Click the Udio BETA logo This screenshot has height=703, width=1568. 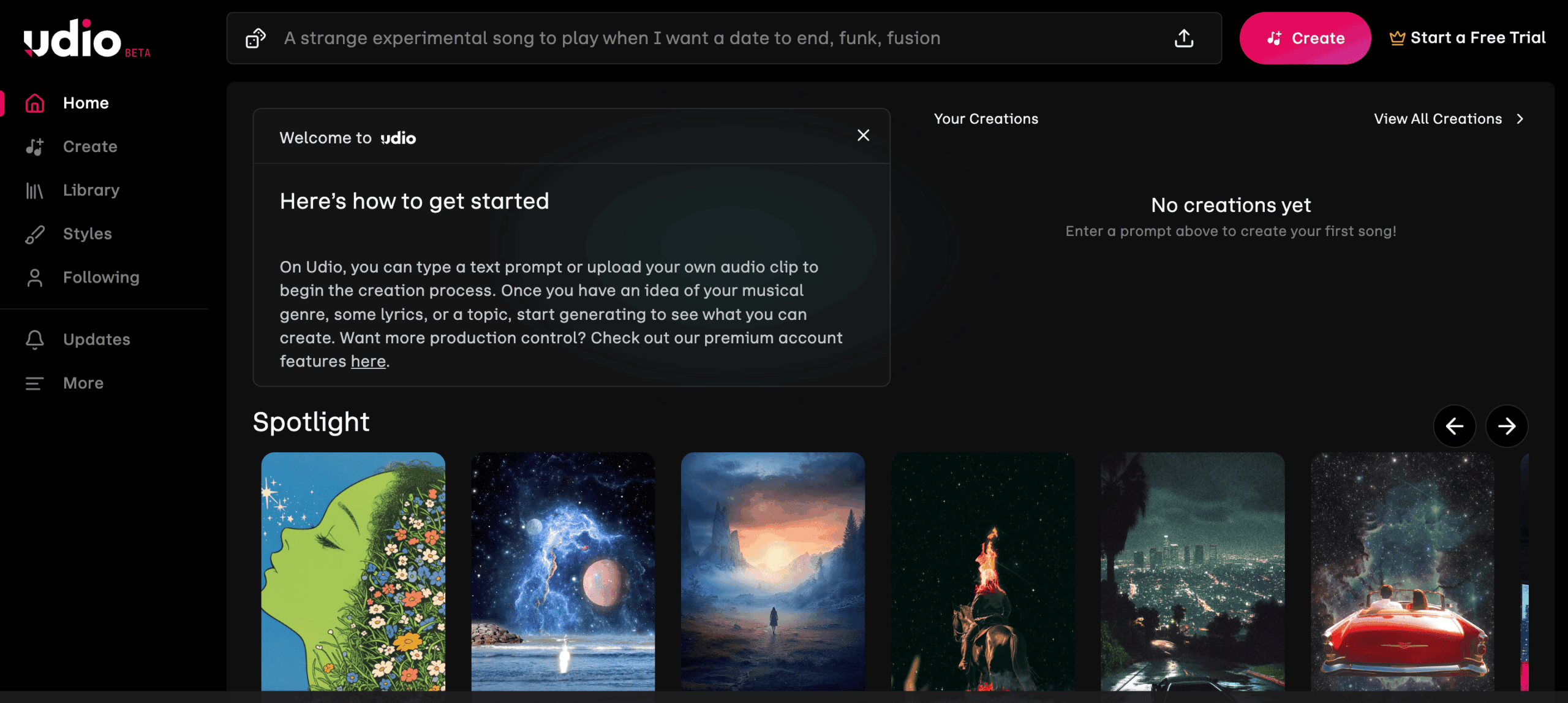(x=87, y=39)
